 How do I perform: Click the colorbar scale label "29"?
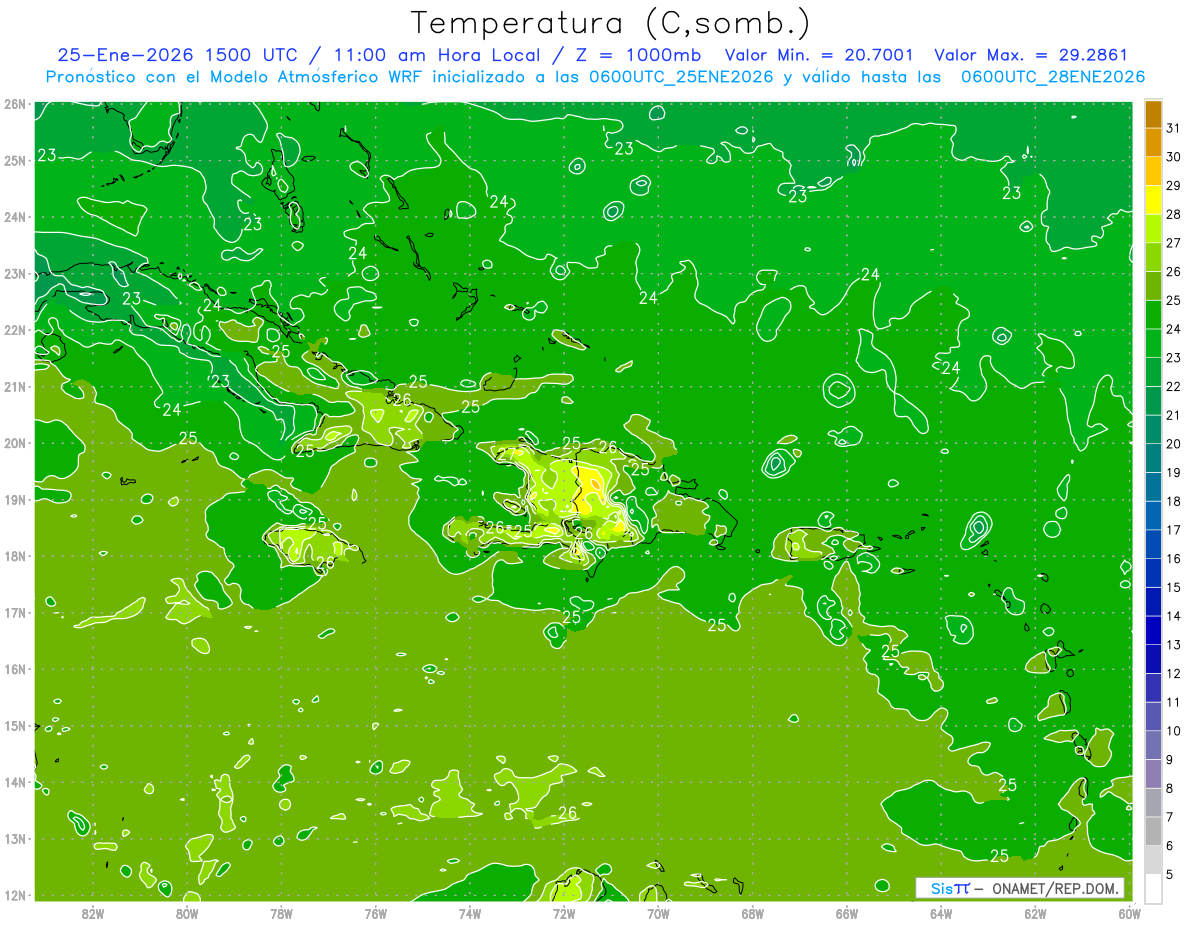[x=1173, y=186]
